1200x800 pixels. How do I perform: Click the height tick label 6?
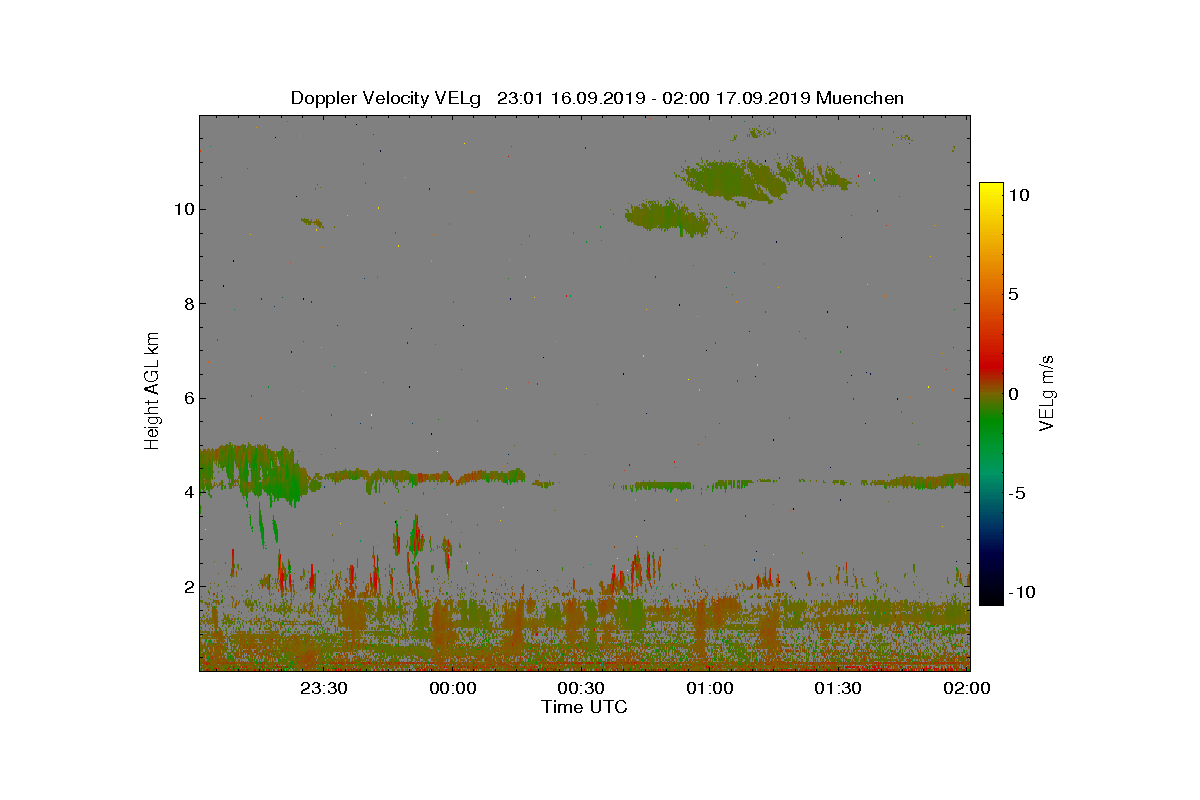tap(189, 398)
